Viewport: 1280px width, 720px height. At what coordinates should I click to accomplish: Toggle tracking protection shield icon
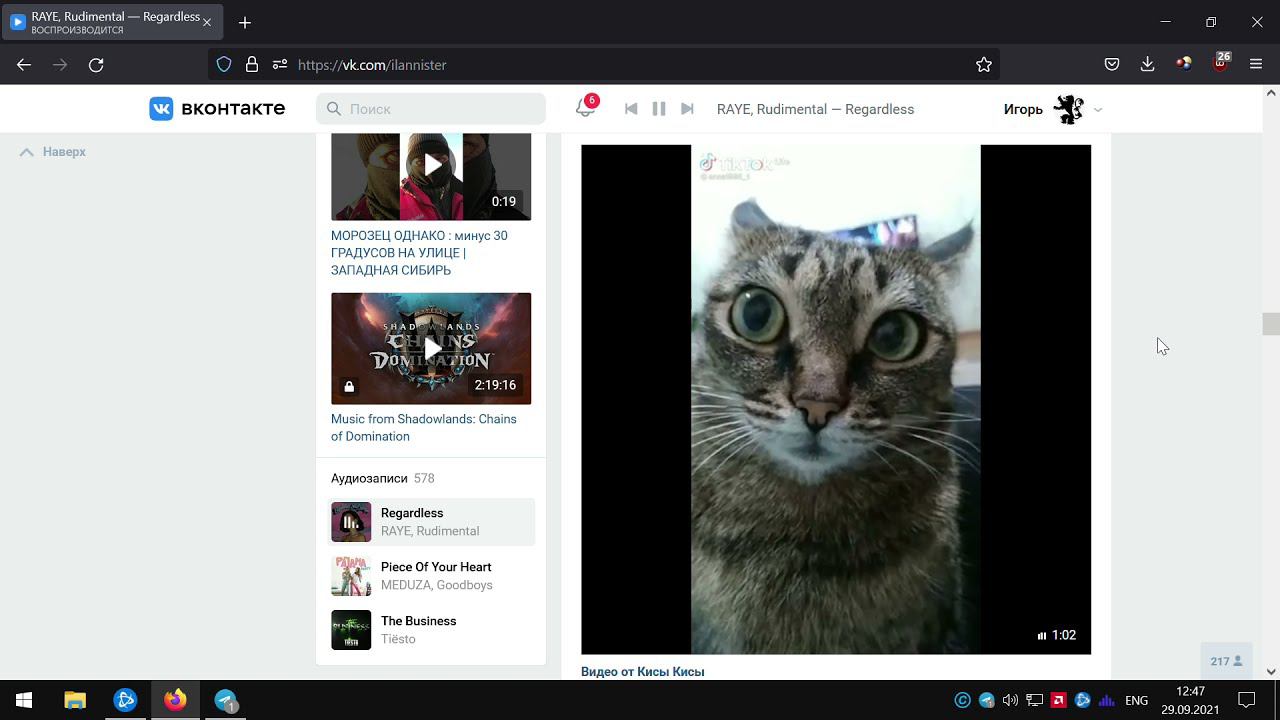224,65
